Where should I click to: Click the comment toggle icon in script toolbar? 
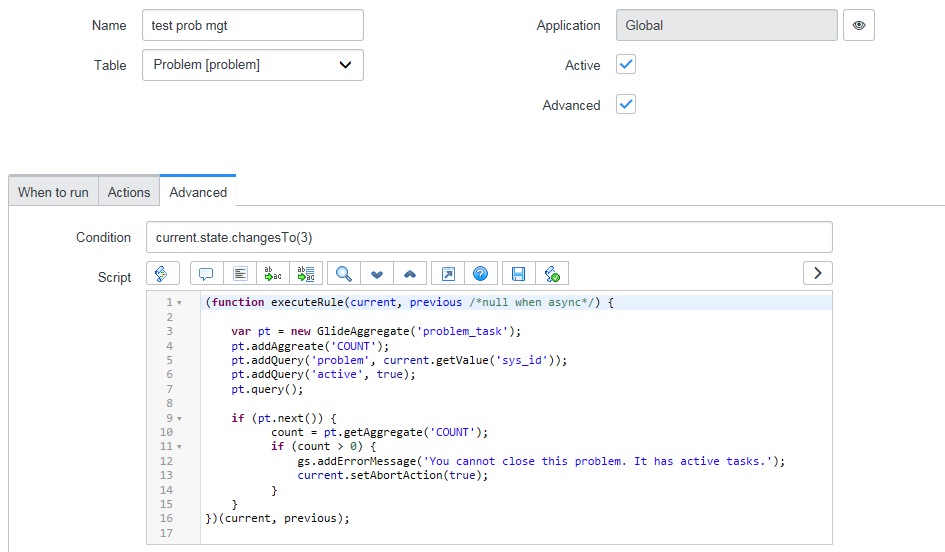(x=207, y=274)
